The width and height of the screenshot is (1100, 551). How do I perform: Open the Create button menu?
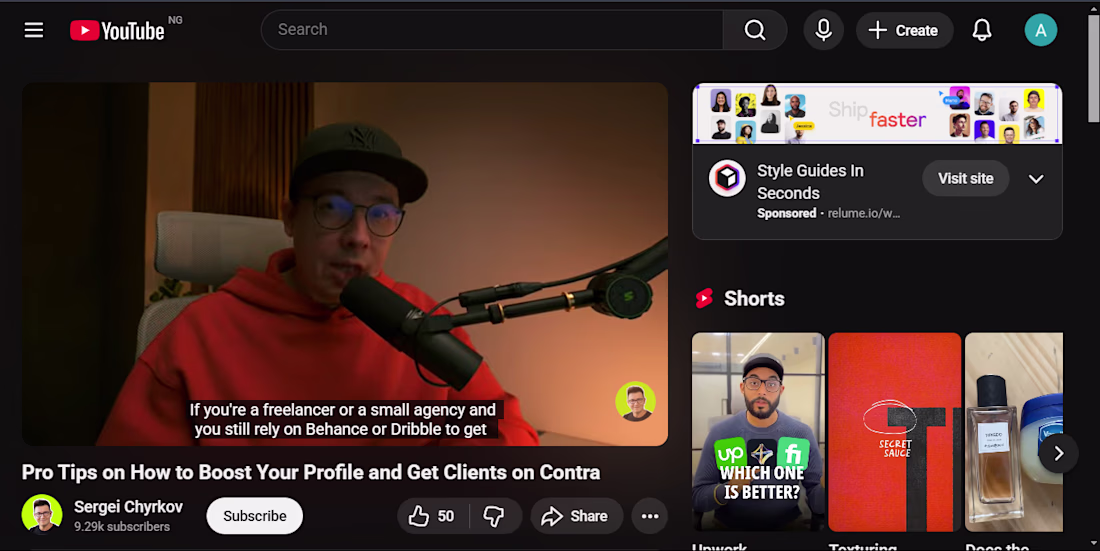click(904, 30)
